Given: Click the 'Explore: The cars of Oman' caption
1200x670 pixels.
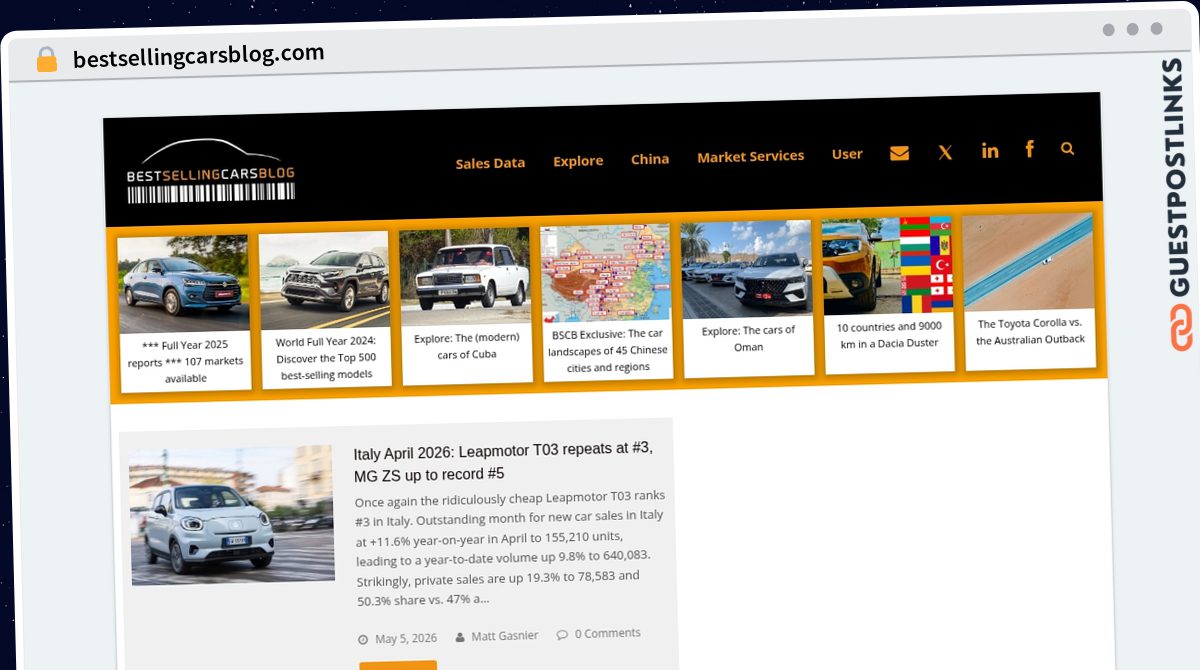Looking at the screenshot, I should pyautogui.click(x=749, y=338).
